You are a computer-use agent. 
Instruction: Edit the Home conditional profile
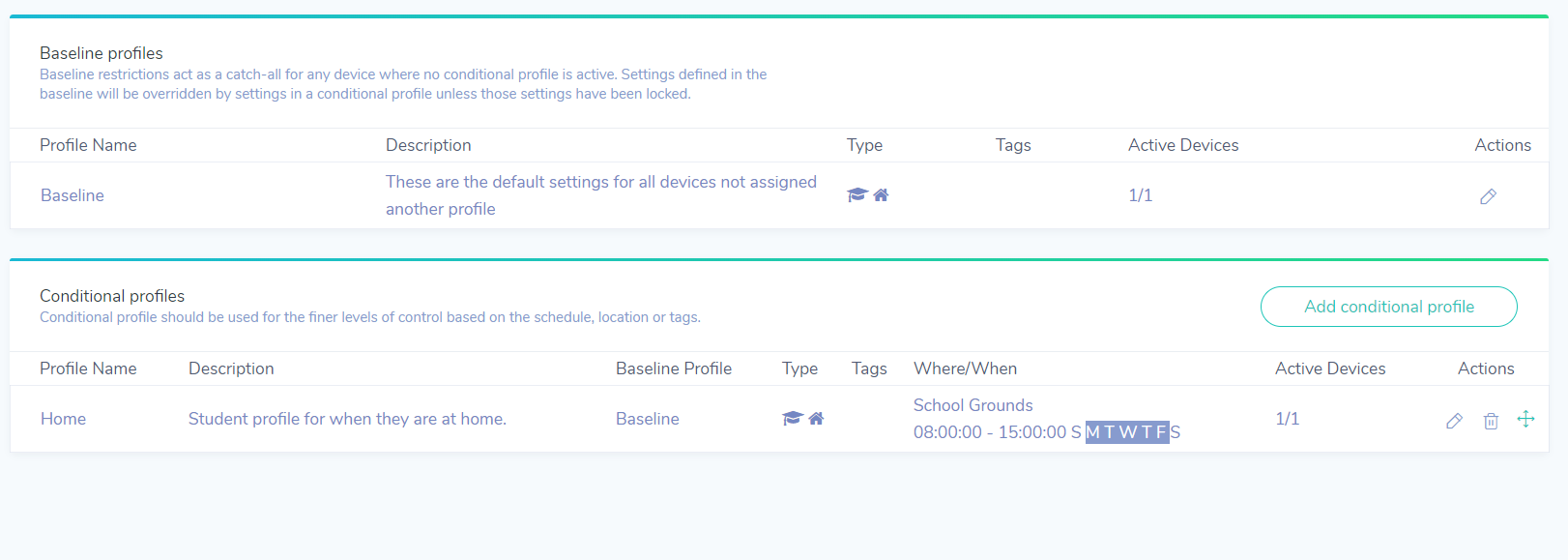click(1454, 421)
